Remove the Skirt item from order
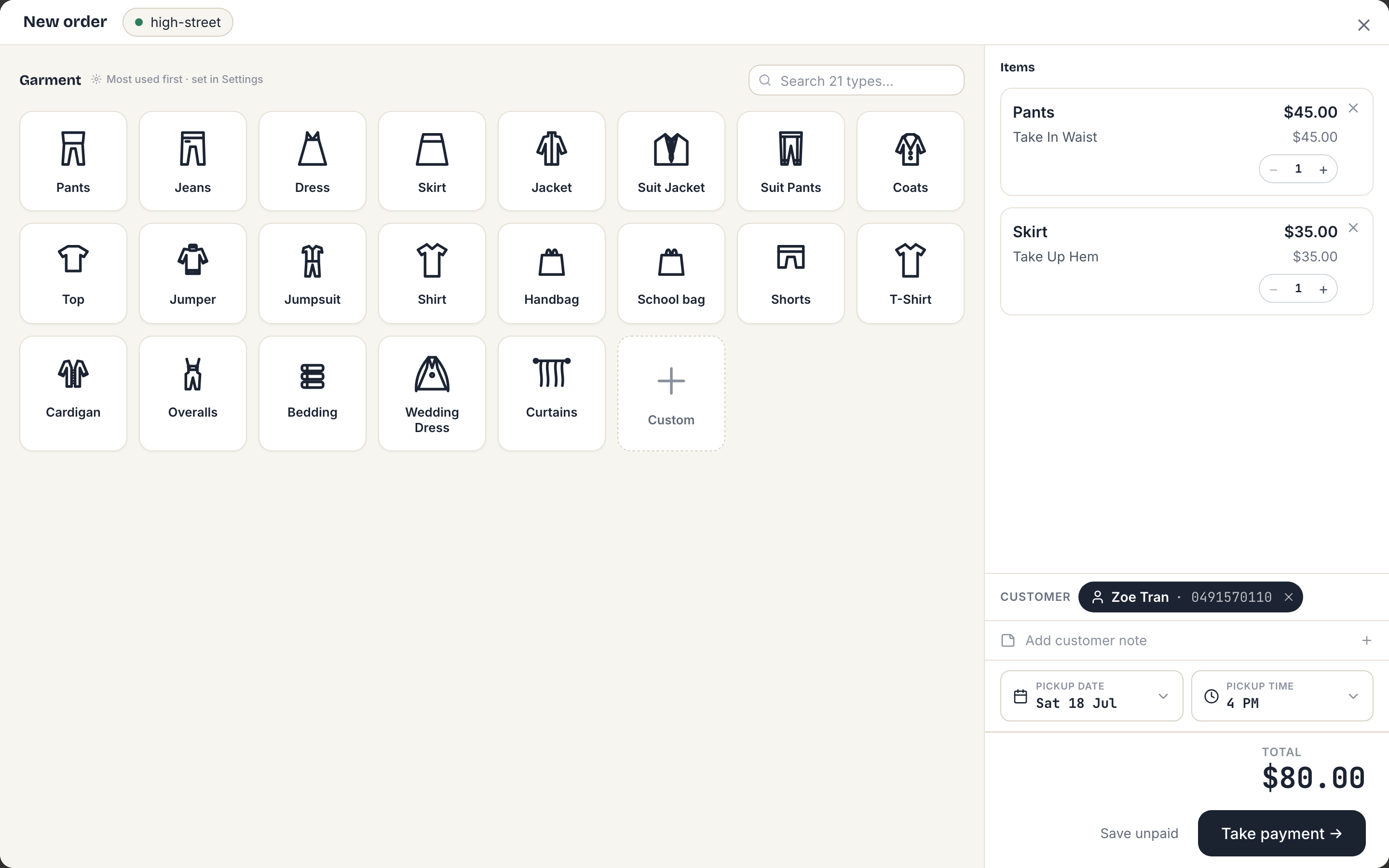 [x=1353, y=228]
